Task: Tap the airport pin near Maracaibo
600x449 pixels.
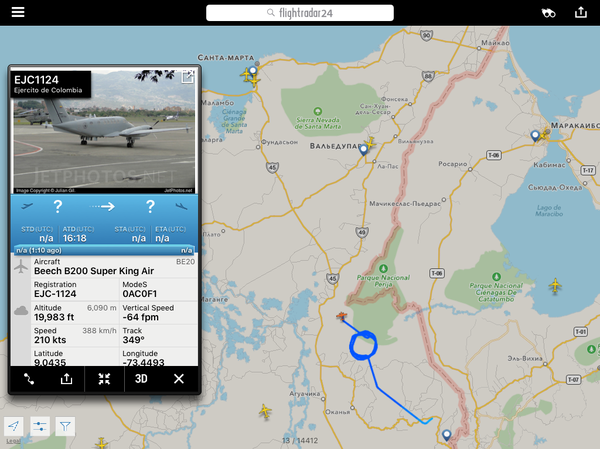Action: tap(535, 136)
